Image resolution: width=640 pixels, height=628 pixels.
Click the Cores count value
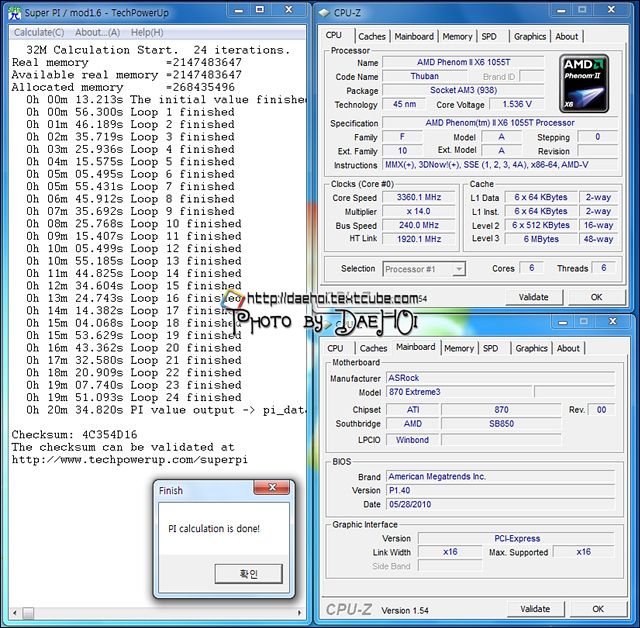coord(531,268)
